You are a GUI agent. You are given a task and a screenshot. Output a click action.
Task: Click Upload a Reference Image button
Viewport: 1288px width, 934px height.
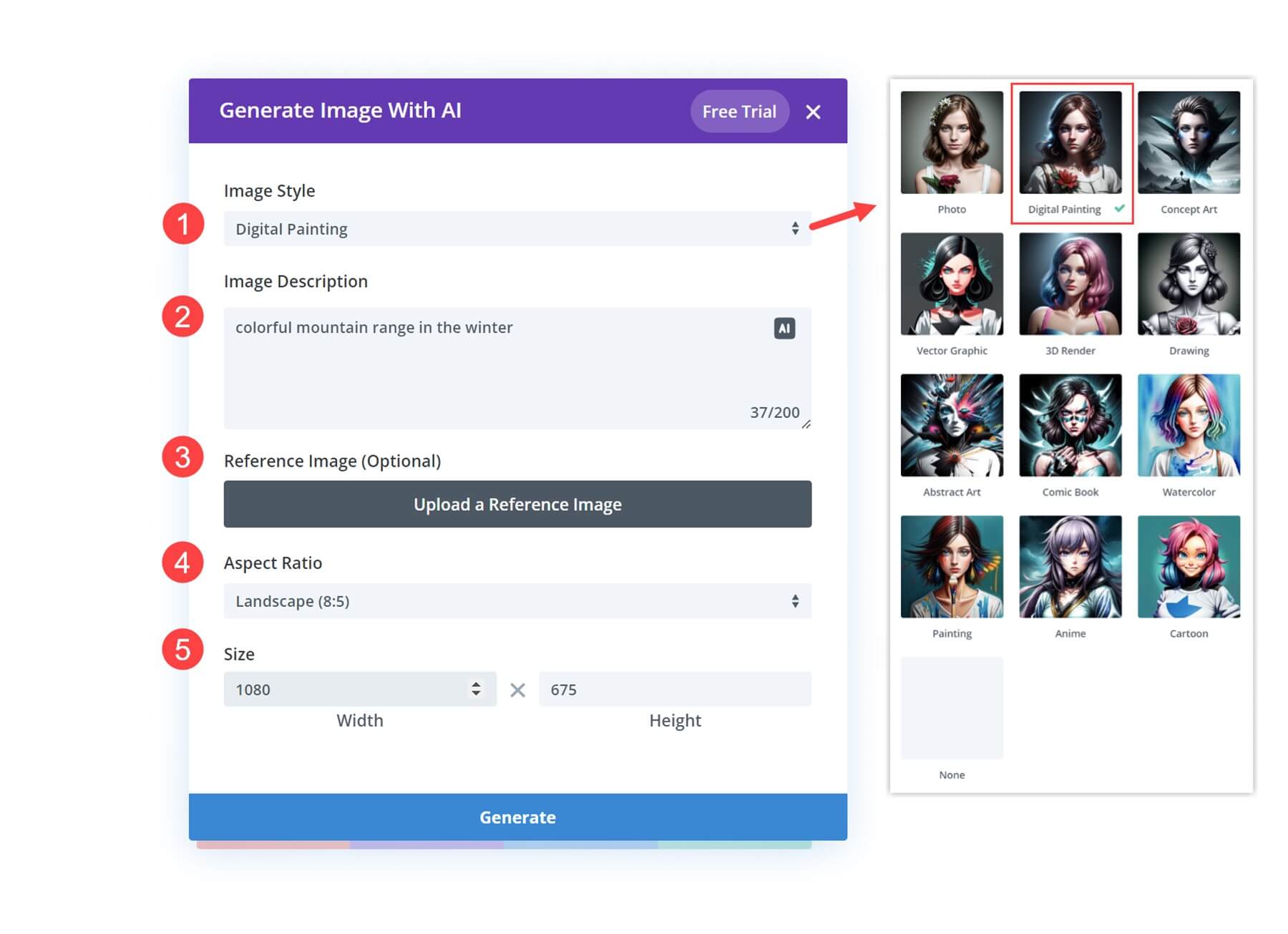coord(517,504)
